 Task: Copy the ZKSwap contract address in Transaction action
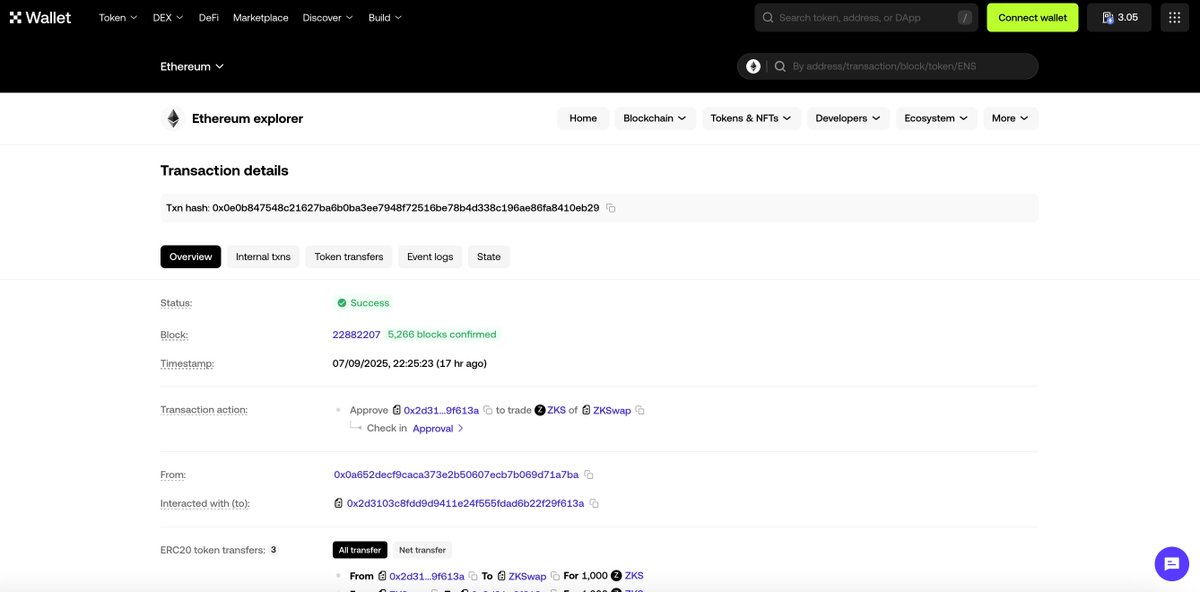(640, 410)
